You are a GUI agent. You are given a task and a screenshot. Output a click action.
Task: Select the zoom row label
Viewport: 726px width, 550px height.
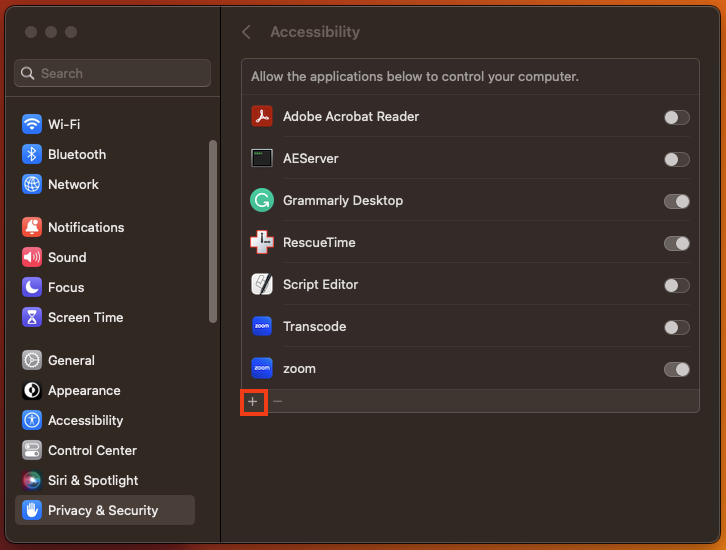pyautogui.click(x=299, y=369)
